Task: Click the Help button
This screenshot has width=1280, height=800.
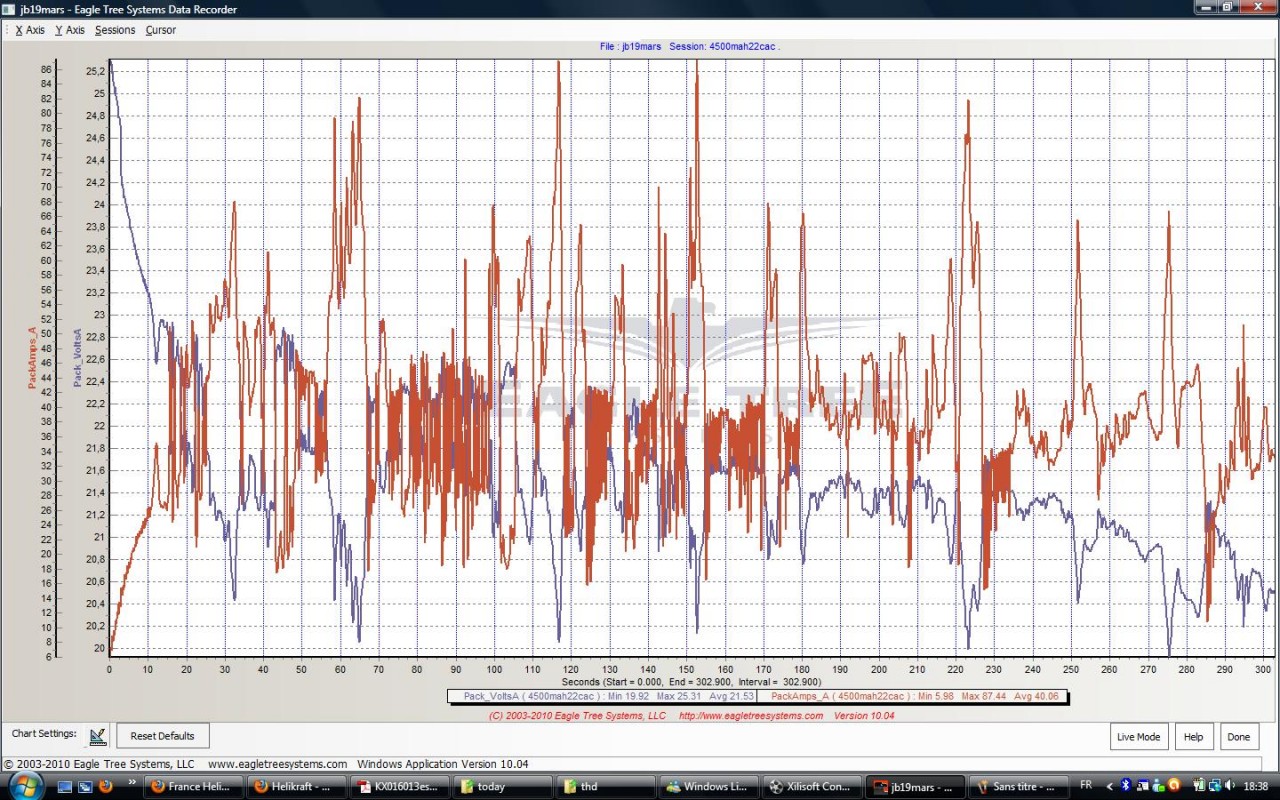Action: click(1193, 737)
